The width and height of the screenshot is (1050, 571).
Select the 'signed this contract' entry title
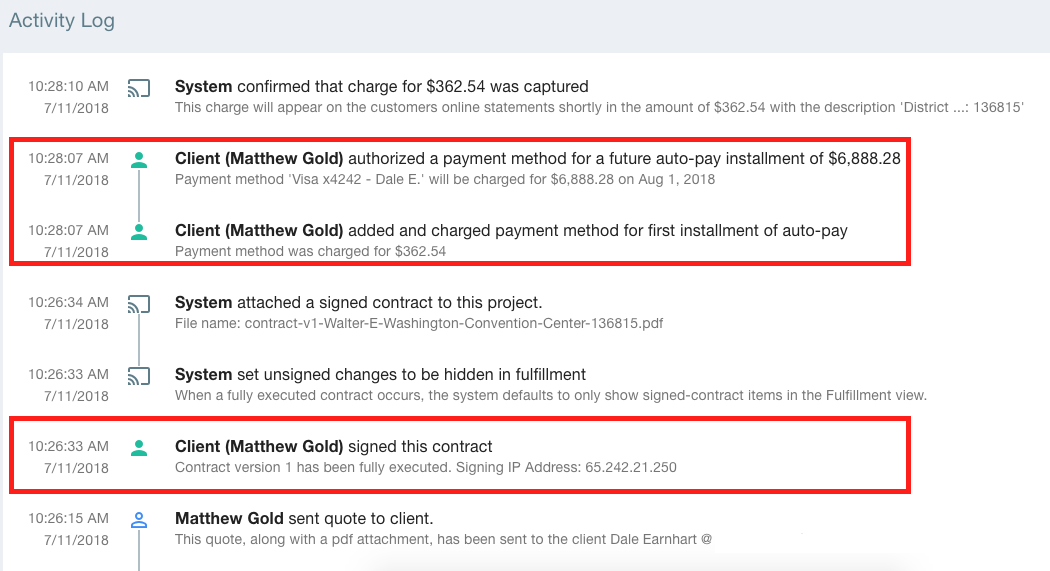click(333, 446)
